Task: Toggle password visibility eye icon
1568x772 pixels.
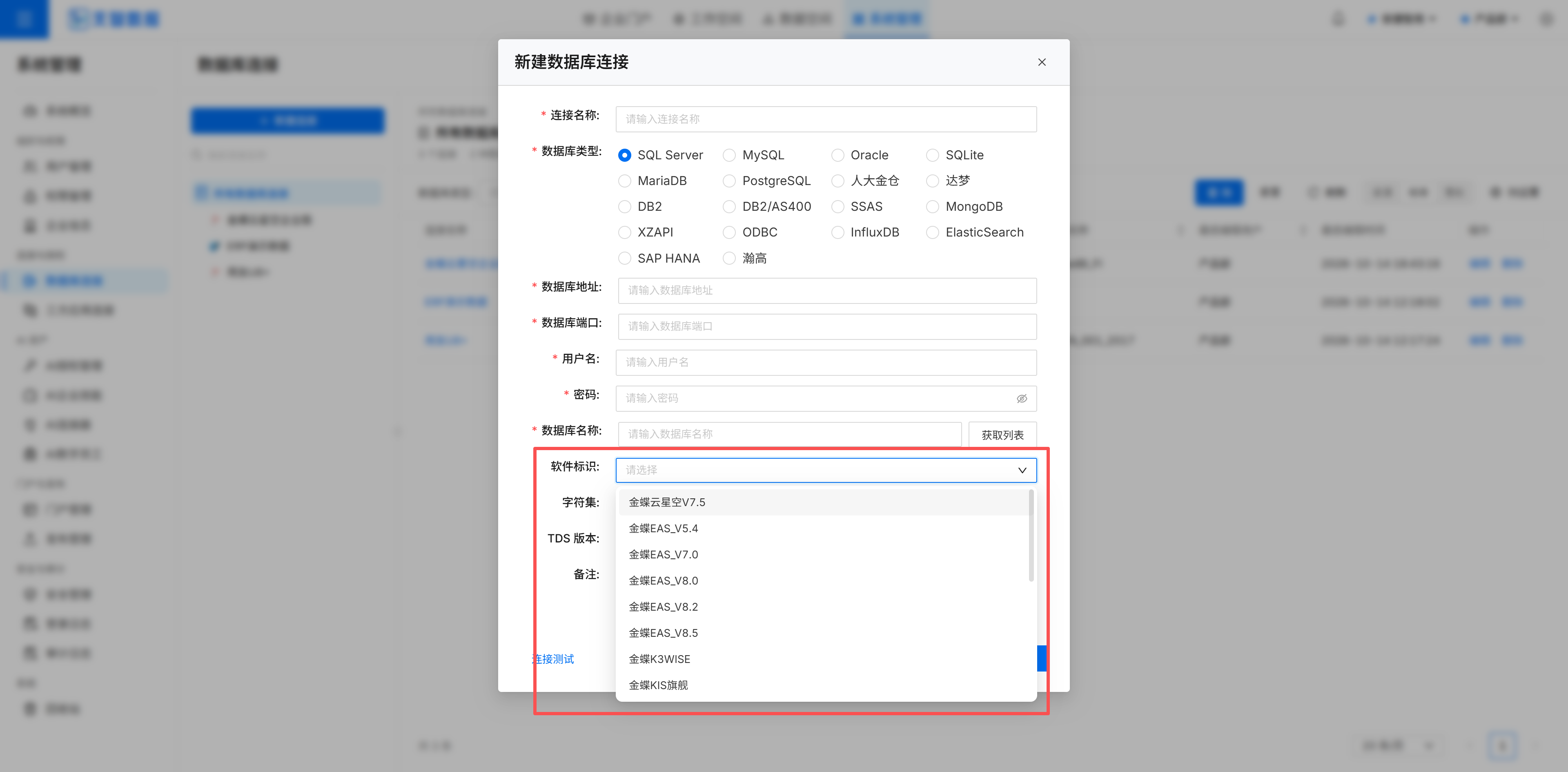Action: 1021,398
